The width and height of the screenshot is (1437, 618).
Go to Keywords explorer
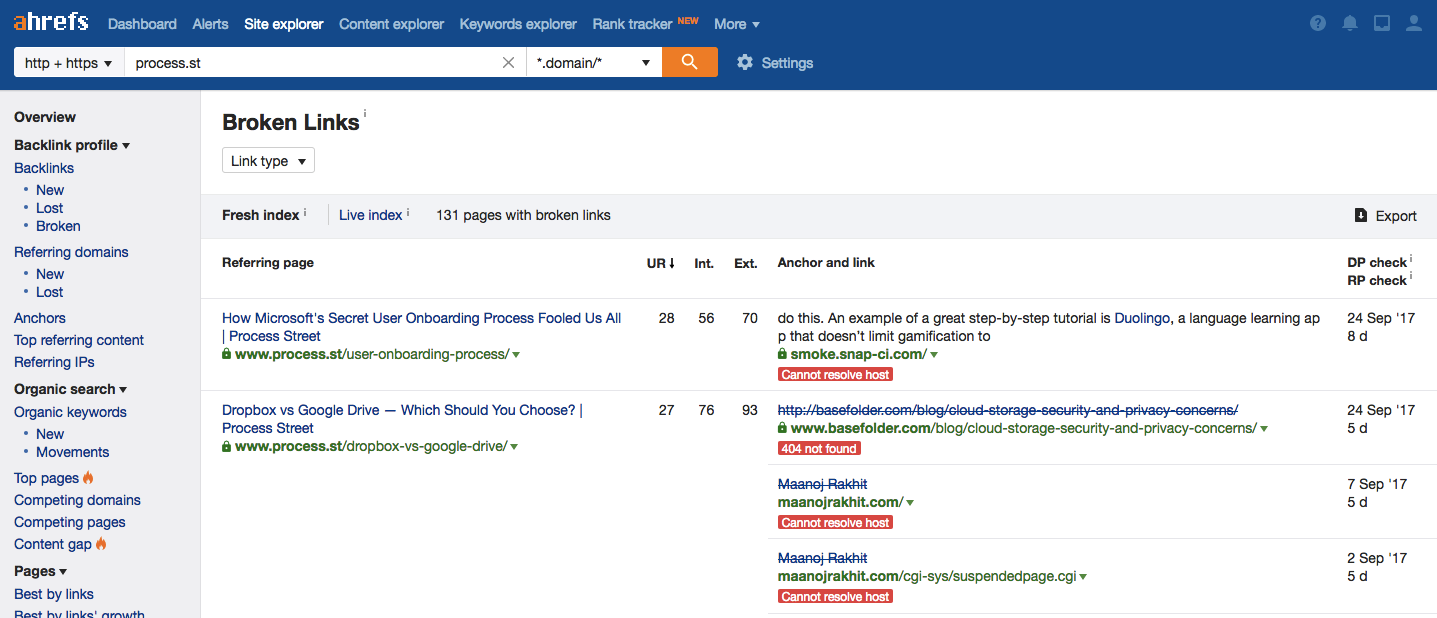[x=518, y=23]
